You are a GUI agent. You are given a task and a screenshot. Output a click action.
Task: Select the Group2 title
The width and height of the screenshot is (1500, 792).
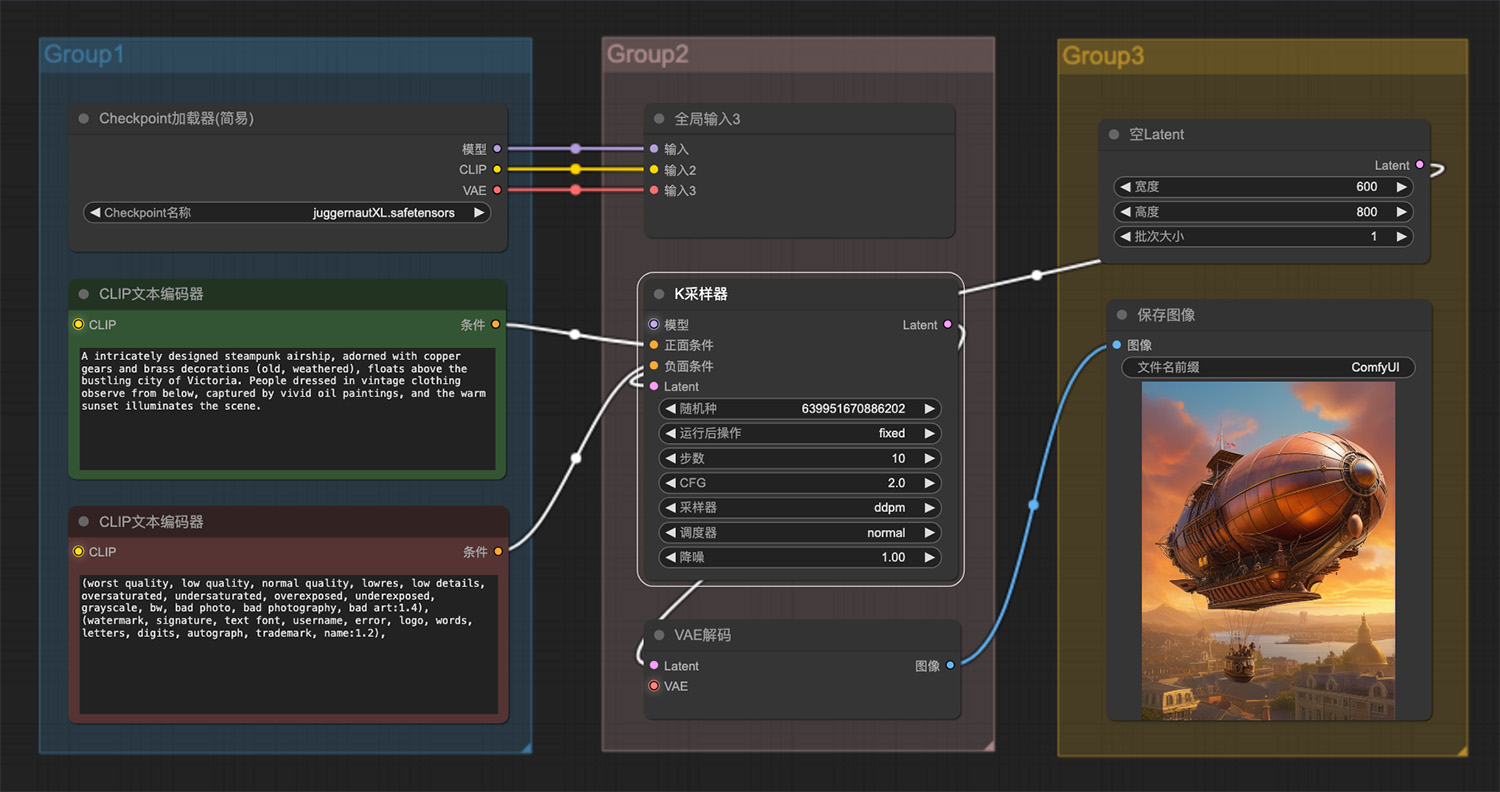click(648, 54)
